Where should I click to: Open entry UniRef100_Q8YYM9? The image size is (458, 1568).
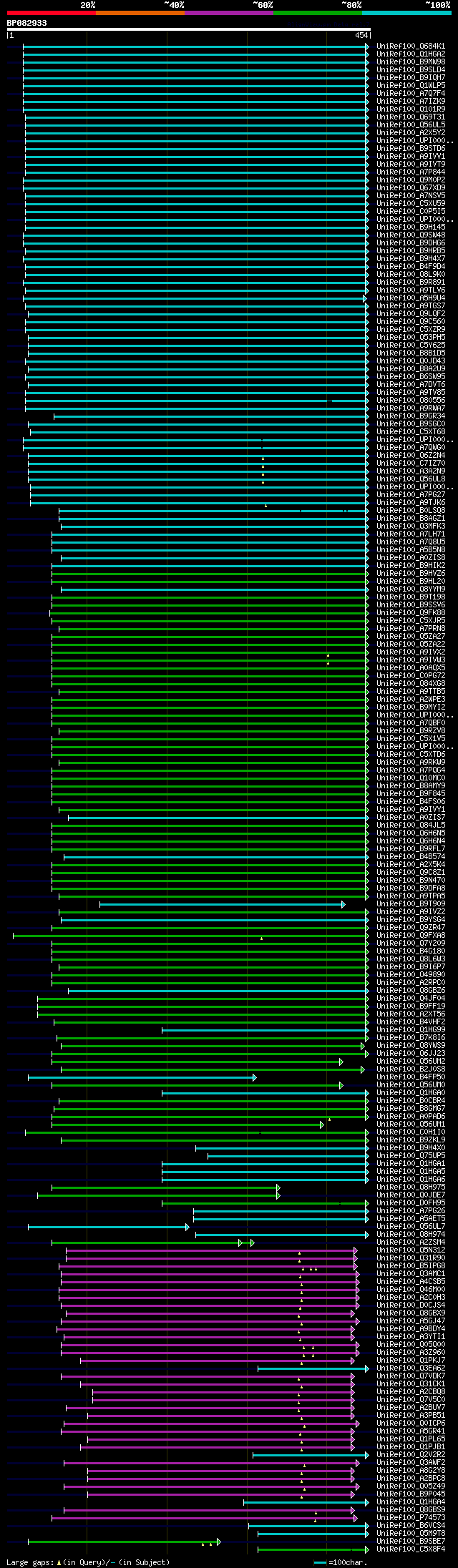coord(411,589)
